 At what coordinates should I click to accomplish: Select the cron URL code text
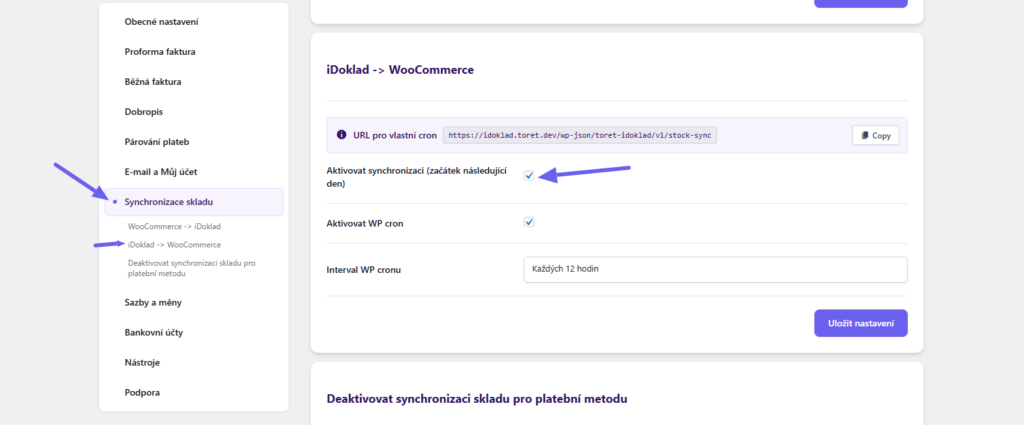(x=580, y=135)
